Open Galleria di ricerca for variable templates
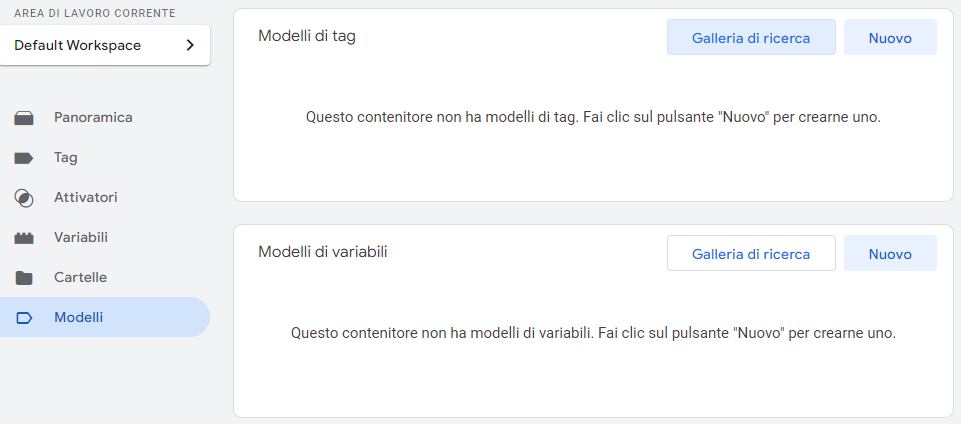 [x=751, y=254]
